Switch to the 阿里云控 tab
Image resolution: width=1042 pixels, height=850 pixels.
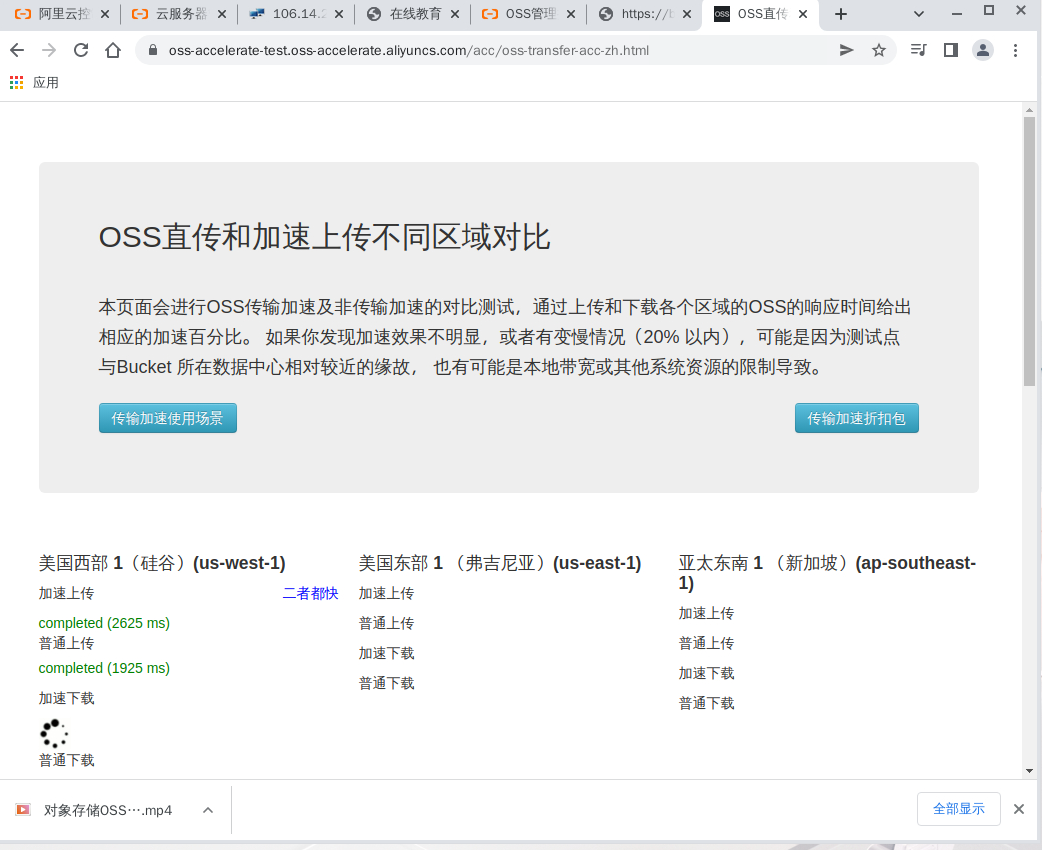click(x=59, y=14)
